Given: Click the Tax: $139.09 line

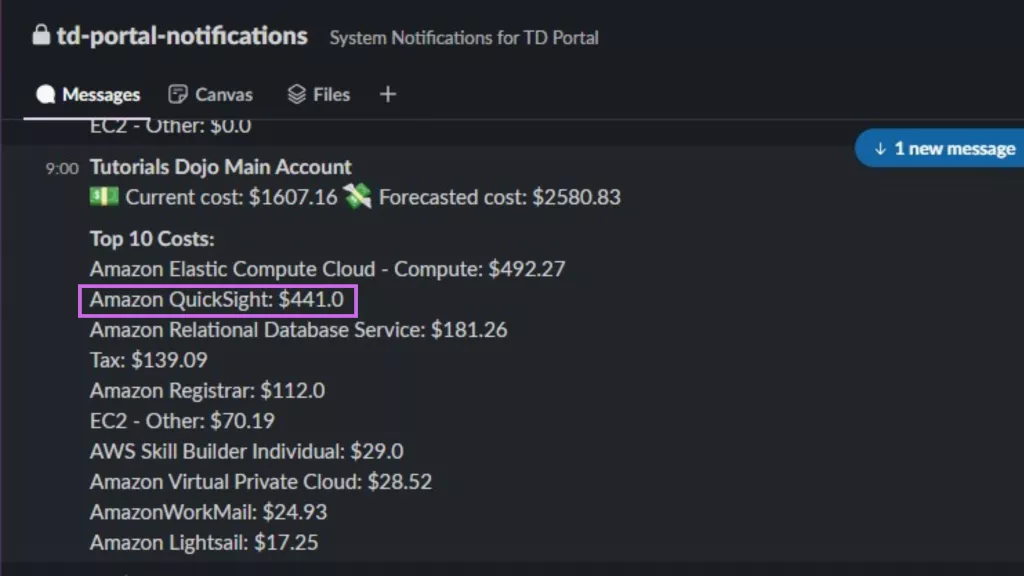Looking at the screenshot, I should pos(149,360).
